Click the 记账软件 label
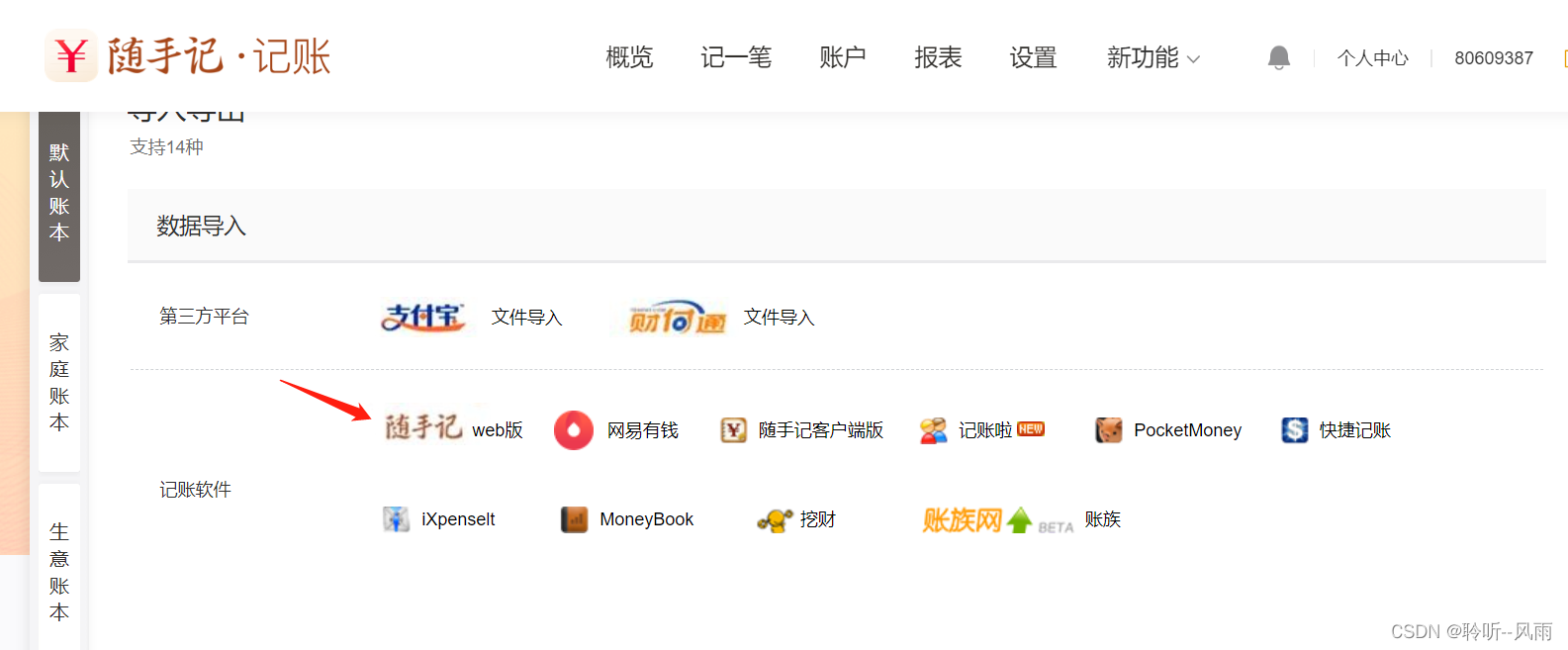Image resolution: width=1568 pixels, height=650 pixels. coord(195,490)
